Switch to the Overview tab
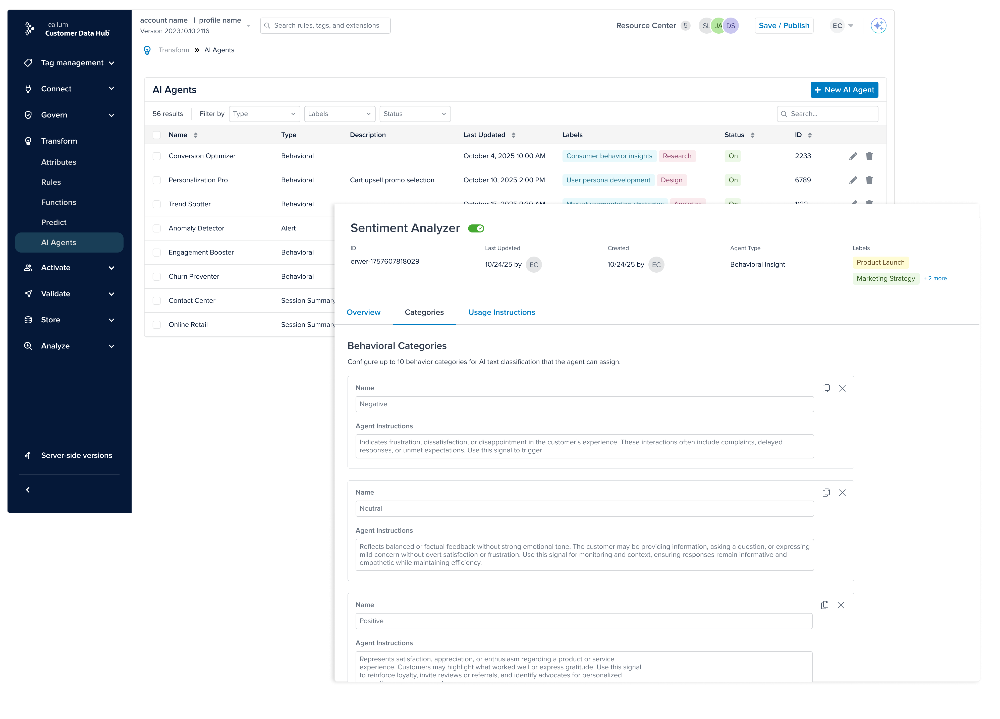 point(363,311)
